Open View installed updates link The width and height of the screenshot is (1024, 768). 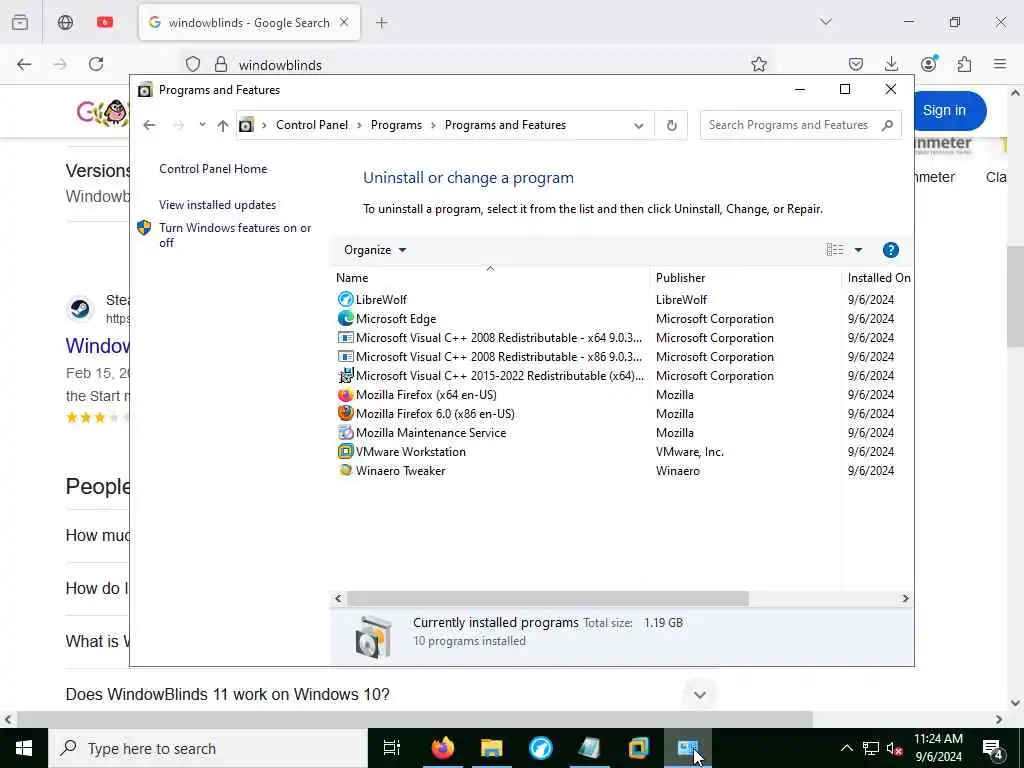pyautogui.click(x=217, y=204)
